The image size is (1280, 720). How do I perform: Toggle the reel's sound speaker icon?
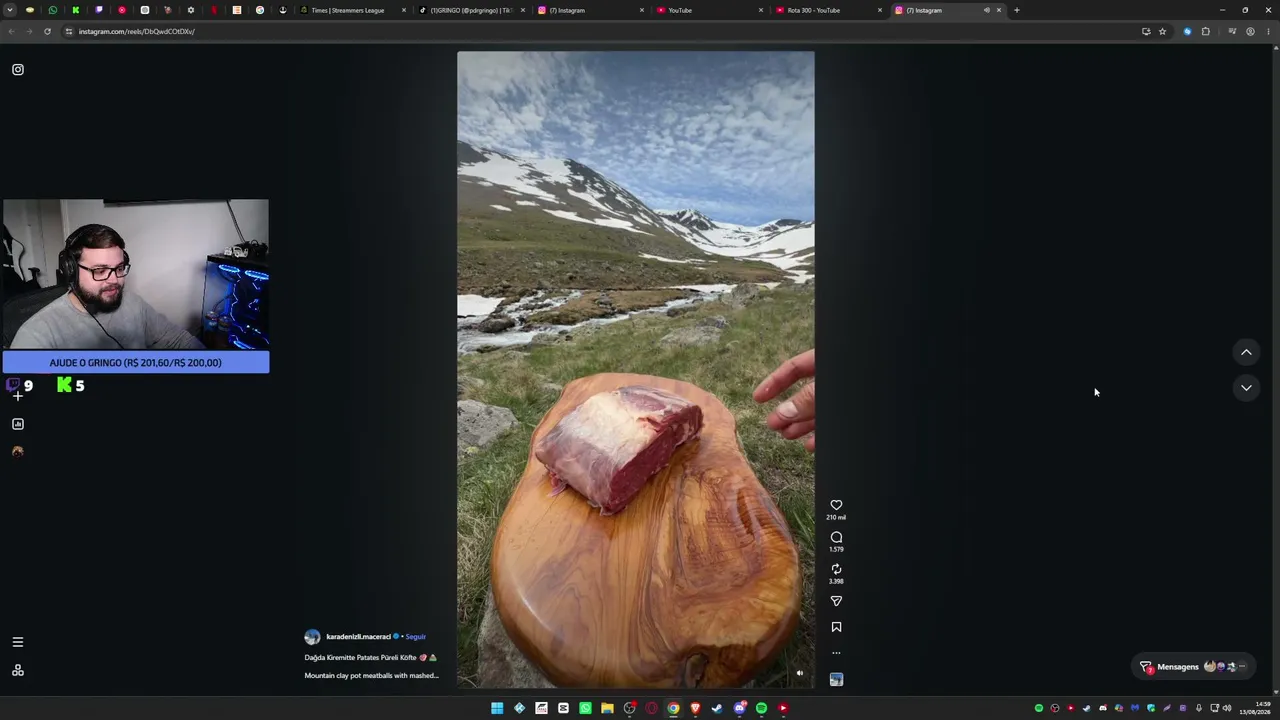pos(799,673)
